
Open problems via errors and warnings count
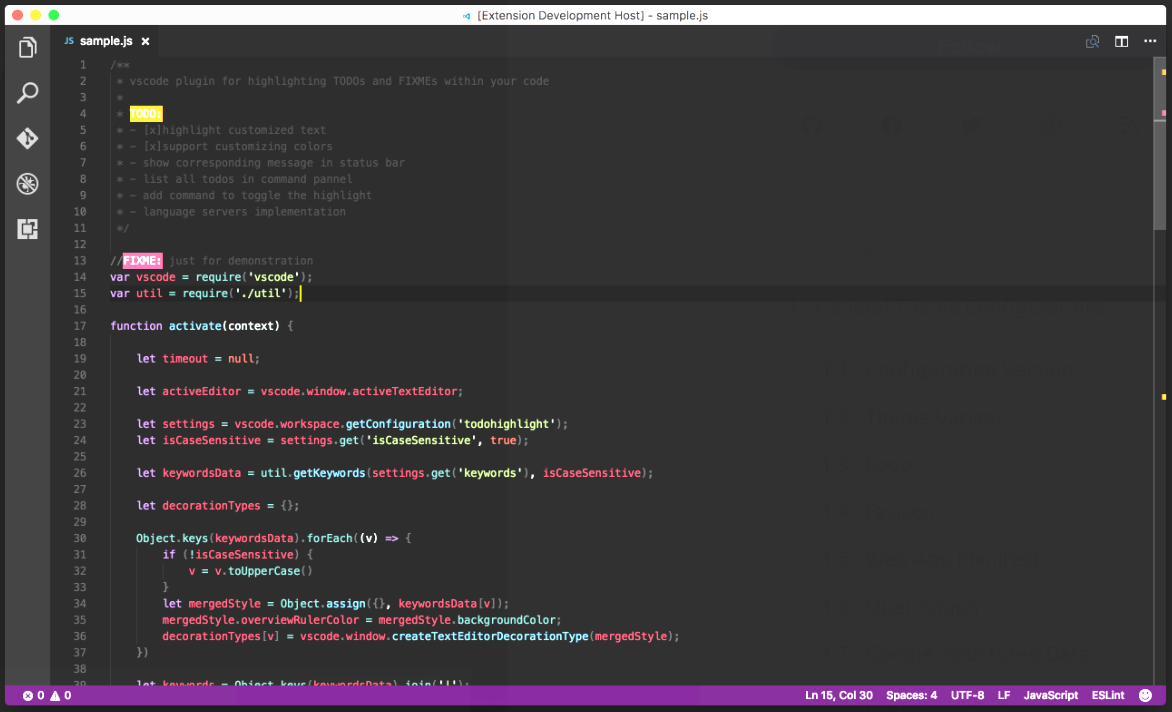point(45,695)
